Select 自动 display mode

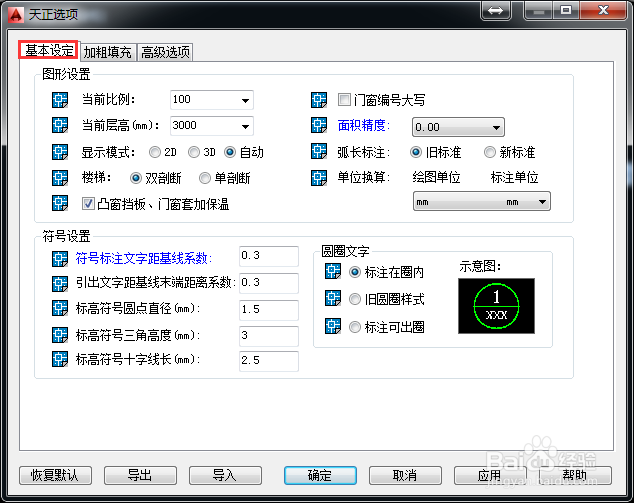(x=230, y=152)
